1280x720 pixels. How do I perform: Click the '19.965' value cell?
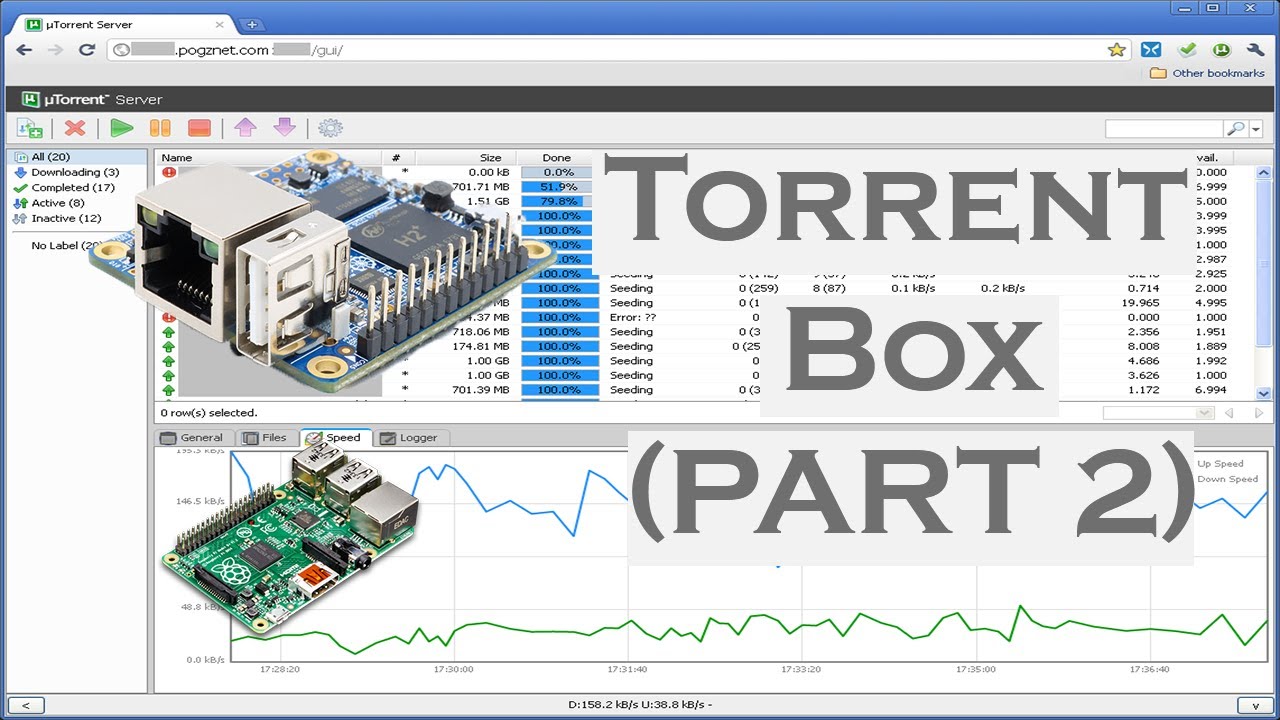(x=1140, y=303)
